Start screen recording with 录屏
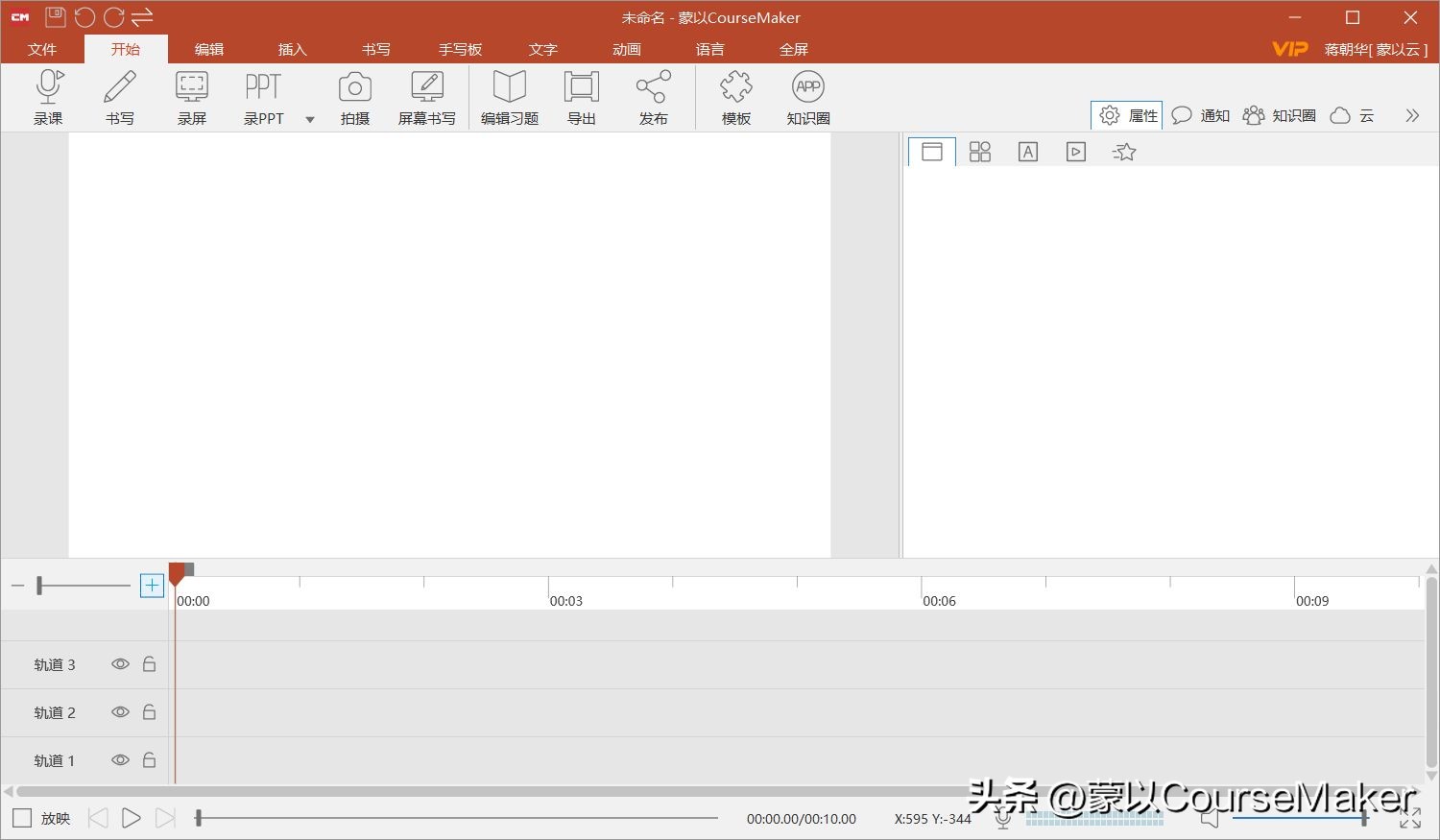 tap(192, 97)
